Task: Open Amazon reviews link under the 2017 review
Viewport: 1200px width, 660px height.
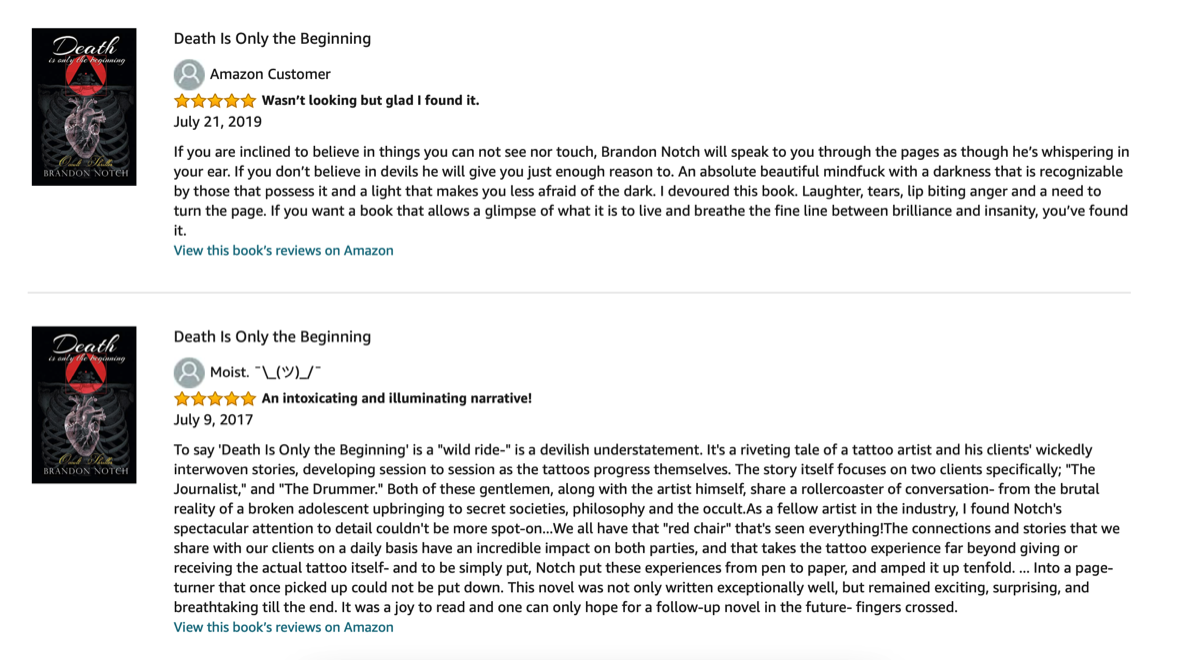Action: coord(283,628)
